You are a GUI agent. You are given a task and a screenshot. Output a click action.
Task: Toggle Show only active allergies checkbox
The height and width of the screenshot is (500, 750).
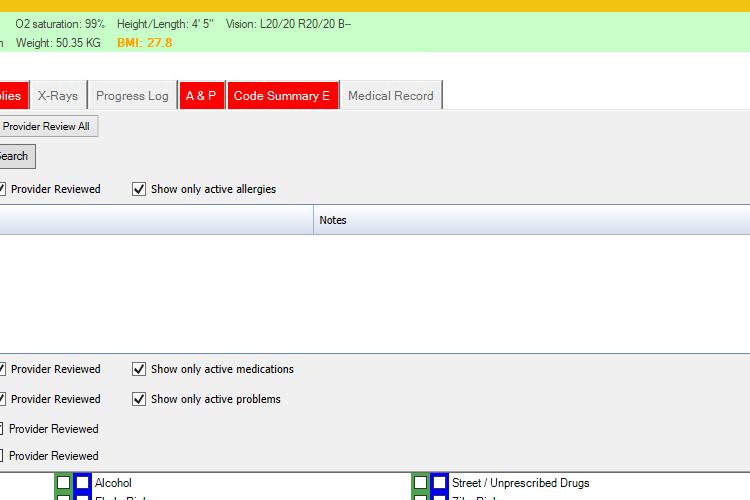pos(139,189)
